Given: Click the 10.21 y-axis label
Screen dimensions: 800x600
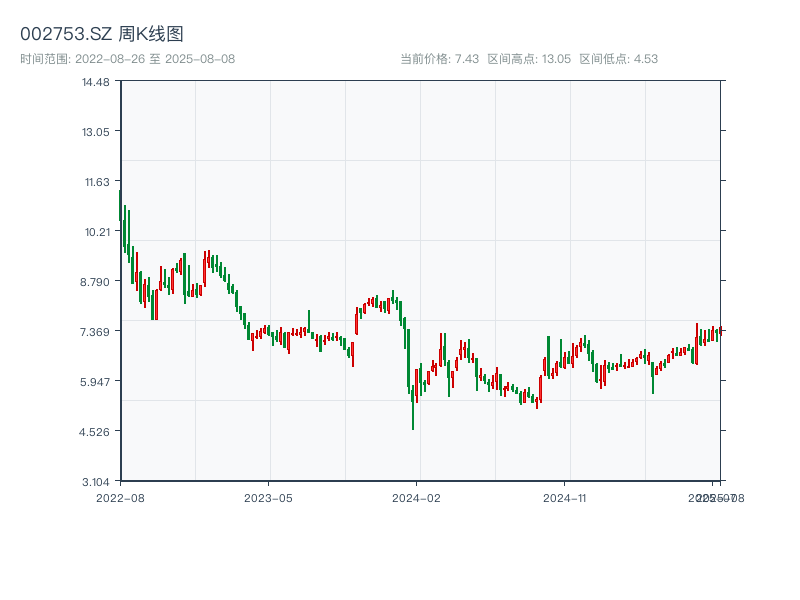Looking at the screenshot, I should point(96,231).
